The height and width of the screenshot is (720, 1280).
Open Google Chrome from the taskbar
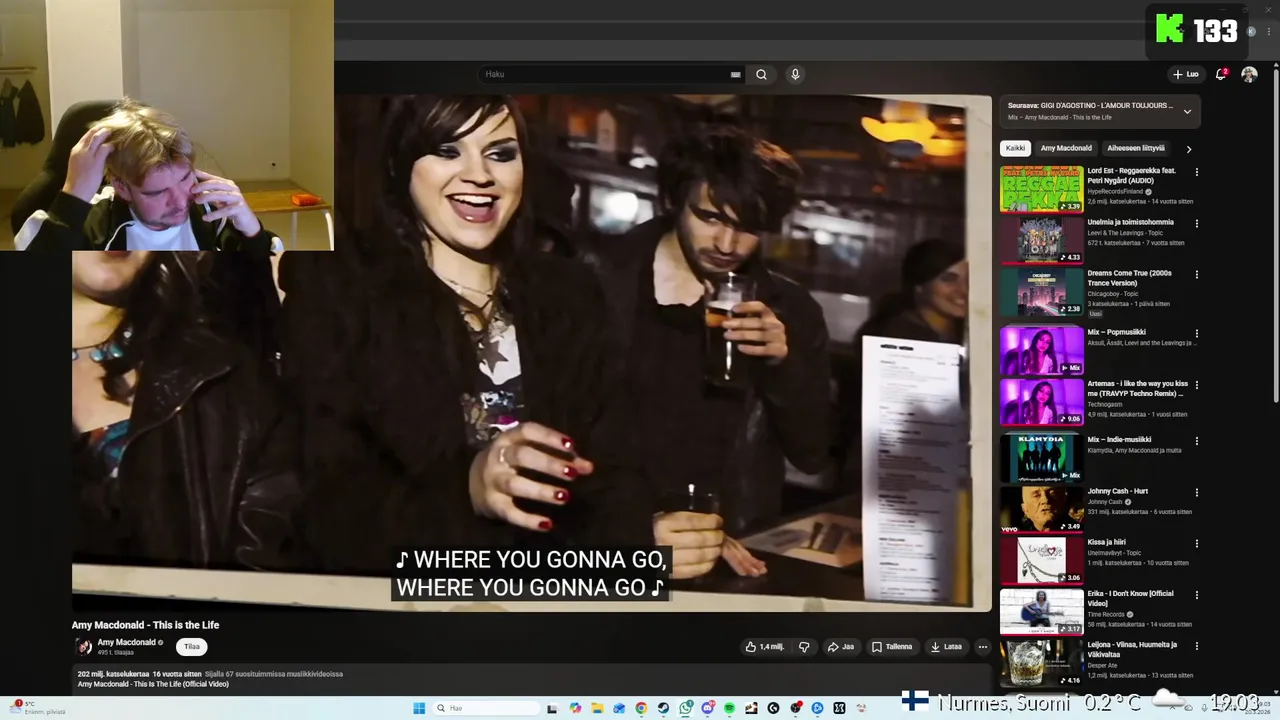[641, 708]
